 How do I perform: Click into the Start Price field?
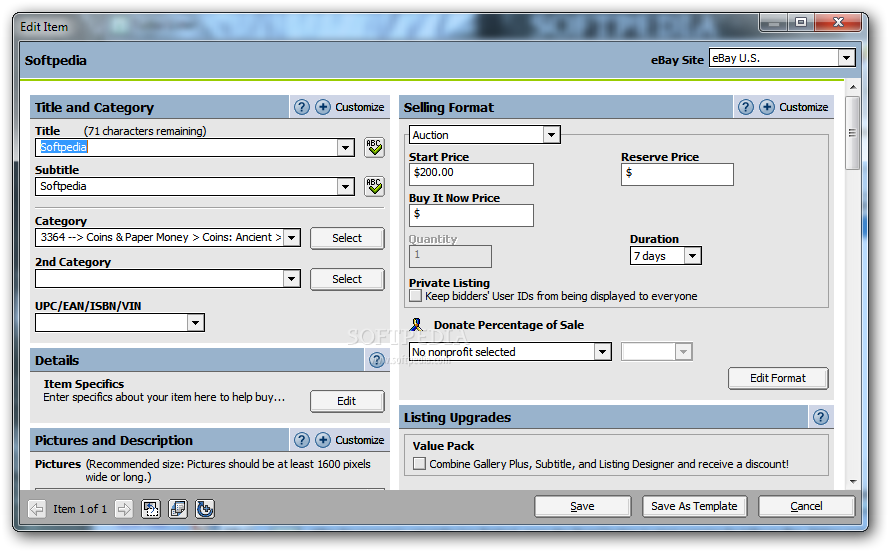tap(471, 174)
